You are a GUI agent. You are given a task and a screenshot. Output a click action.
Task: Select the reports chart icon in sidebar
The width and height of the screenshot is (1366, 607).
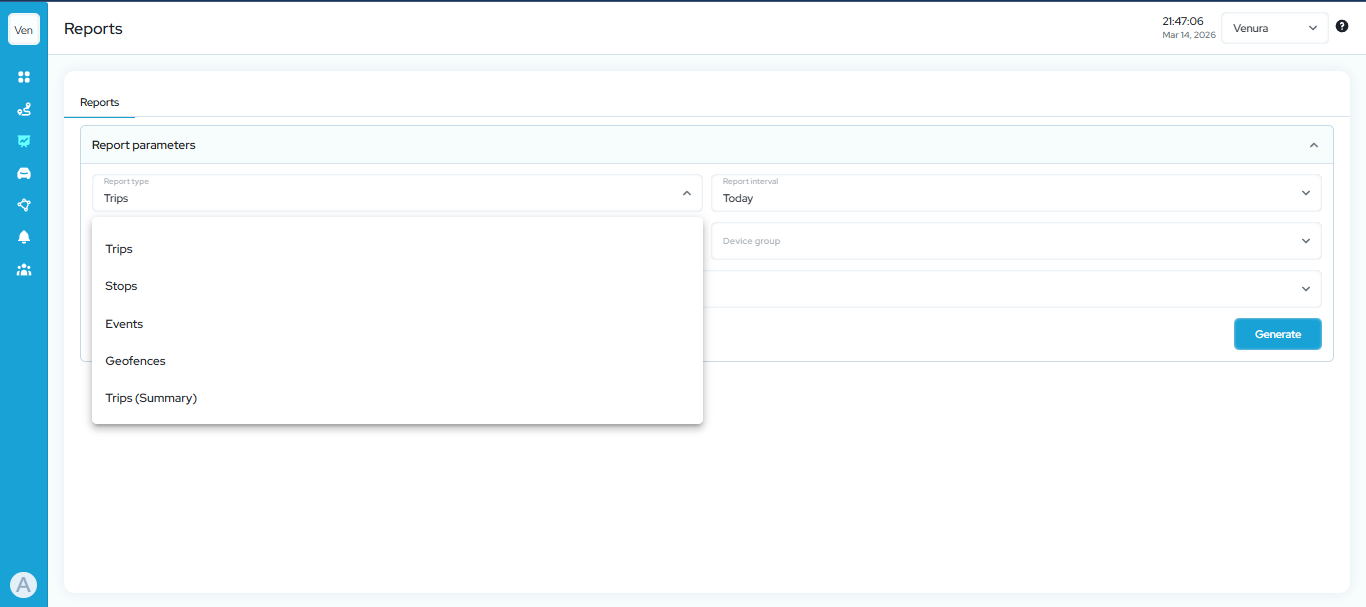pos(24,141)
